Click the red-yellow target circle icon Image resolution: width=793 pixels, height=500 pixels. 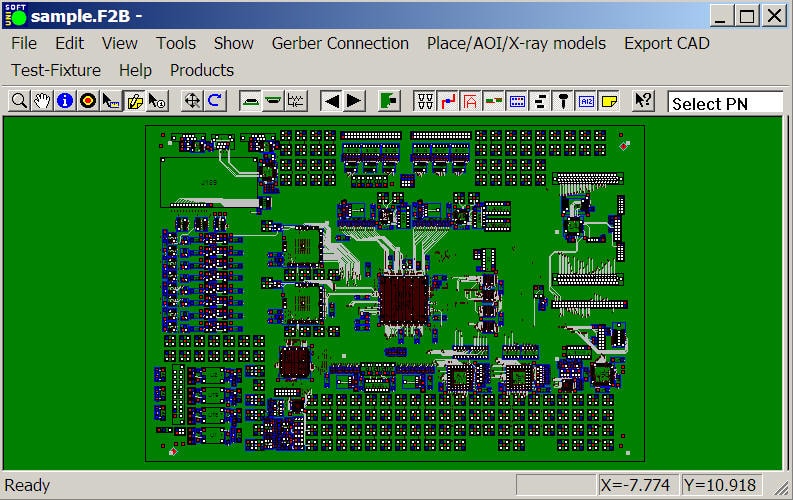(88, 101)
